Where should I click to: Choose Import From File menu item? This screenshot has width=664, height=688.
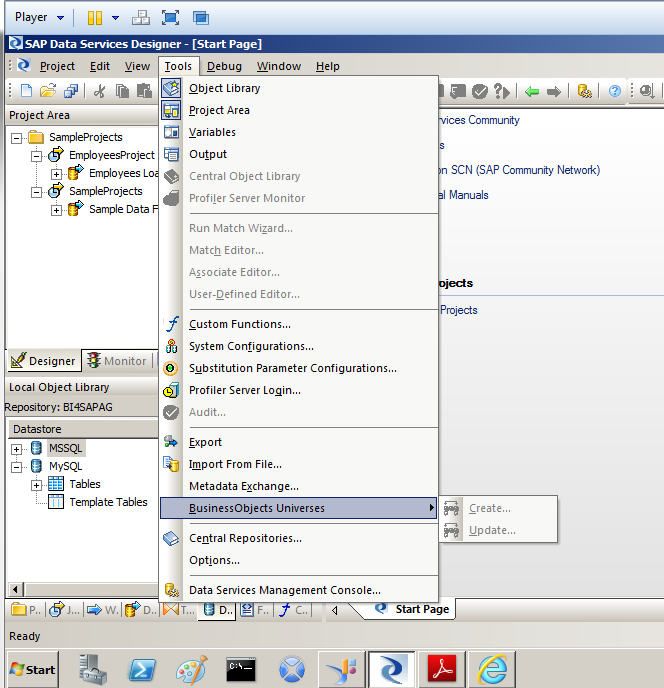[x=299, y=464]
